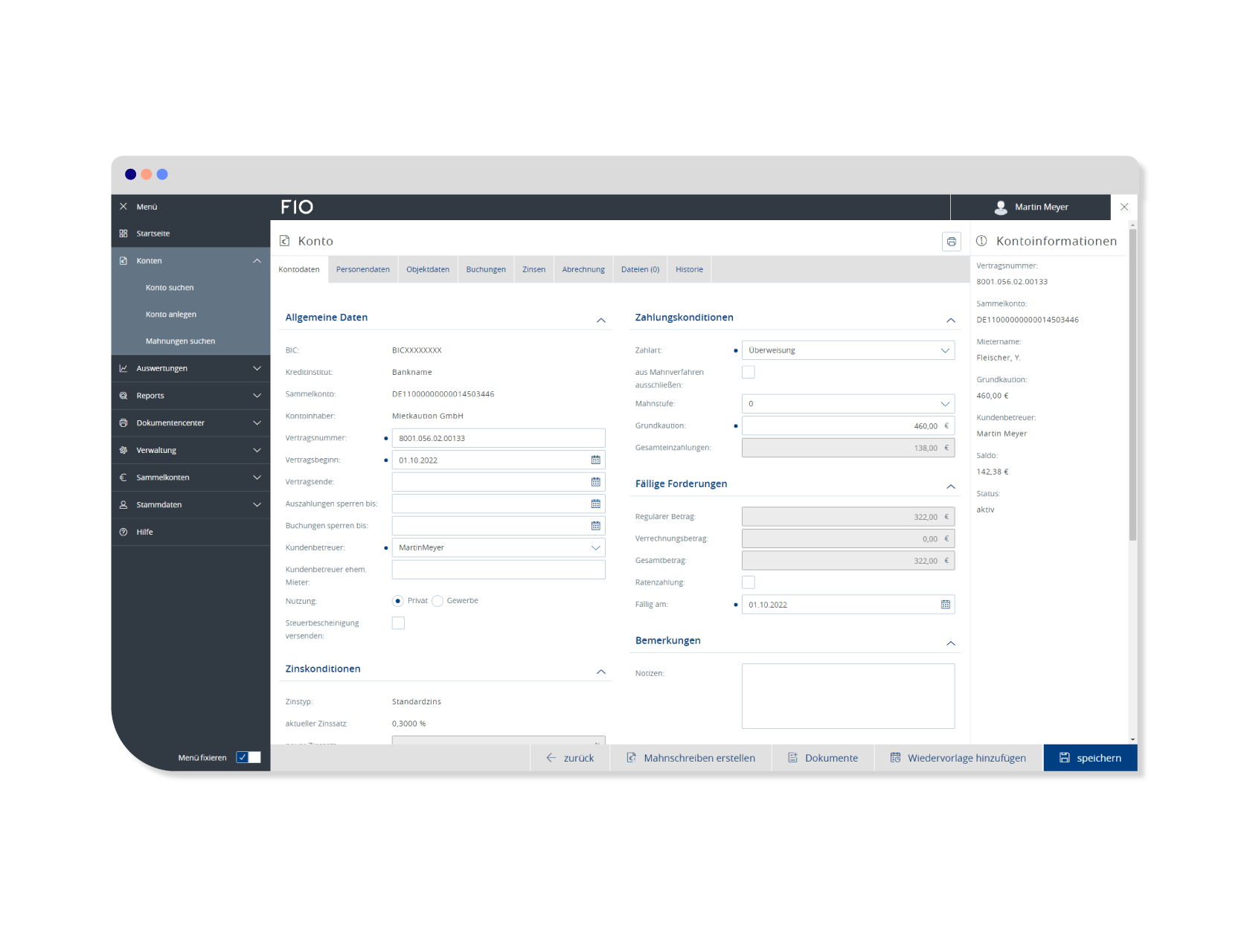1250x952 pixels.
Task: Open the Dokumente button
Action: (x=823, y=758)
